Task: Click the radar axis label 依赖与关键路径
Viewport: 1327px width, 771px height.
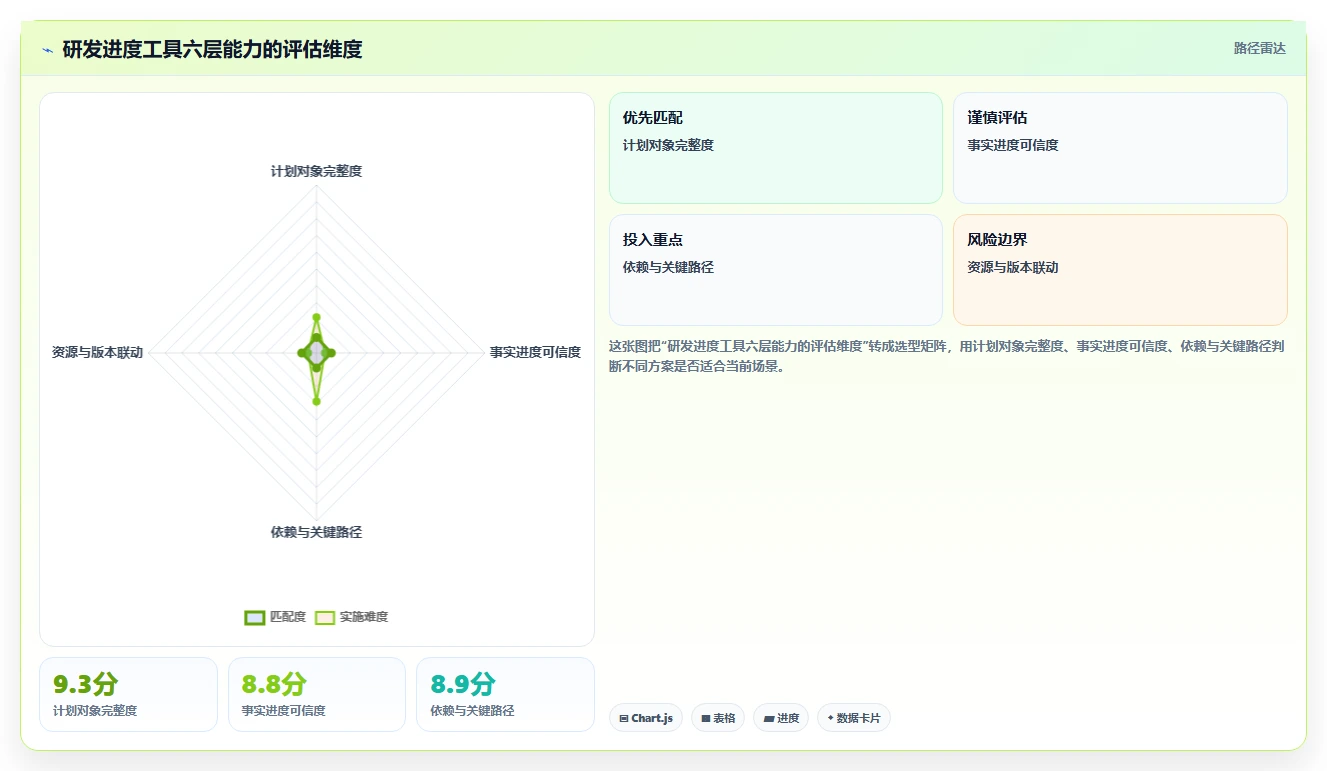Action: click(316, 532)
